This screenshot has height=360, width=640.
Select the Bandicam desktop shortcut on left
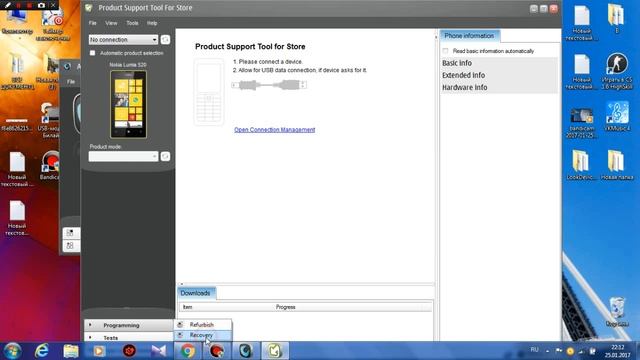point(50,166)
